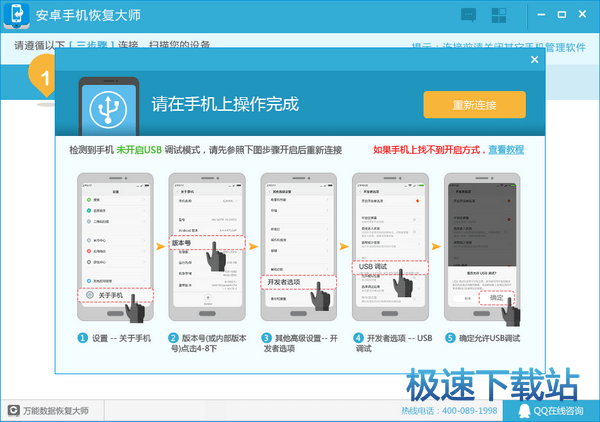The width and height of the screenshot is (600, 422).
Task: Click the caption 开发者选项 -- USB调试
Action: (394, 343)
